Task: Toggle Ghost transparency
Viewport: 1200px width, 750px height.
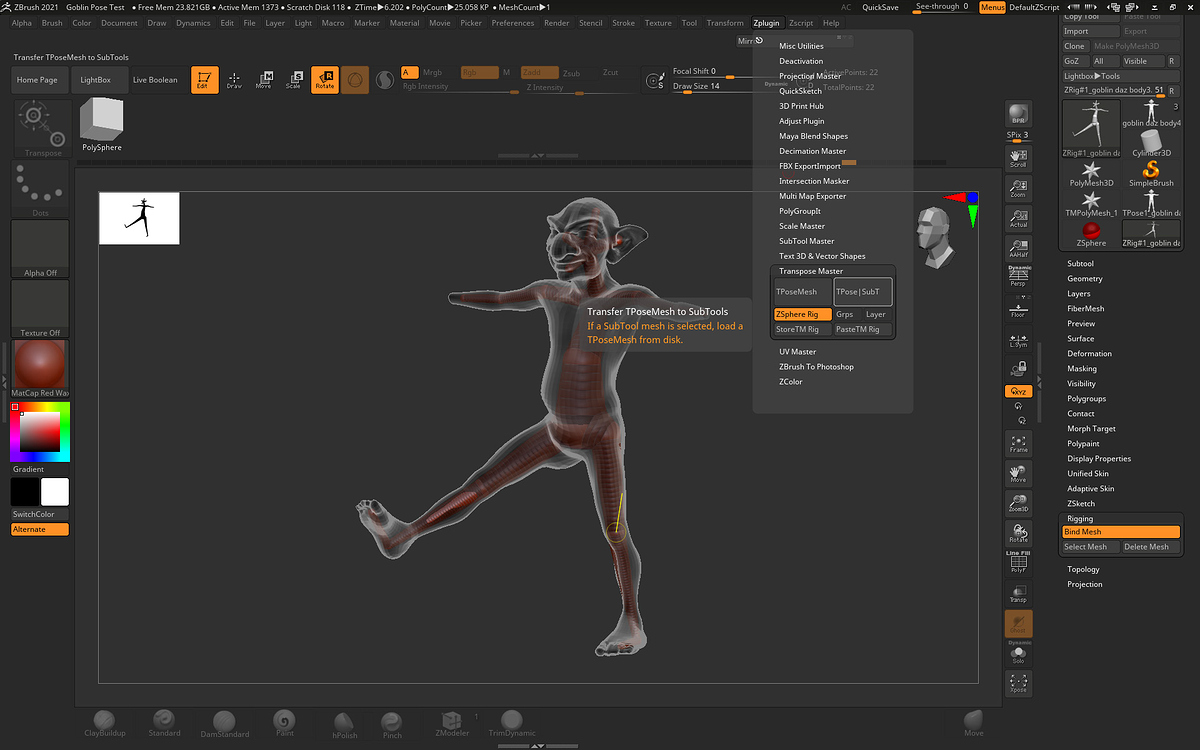Action: [x=1018, y=624]
